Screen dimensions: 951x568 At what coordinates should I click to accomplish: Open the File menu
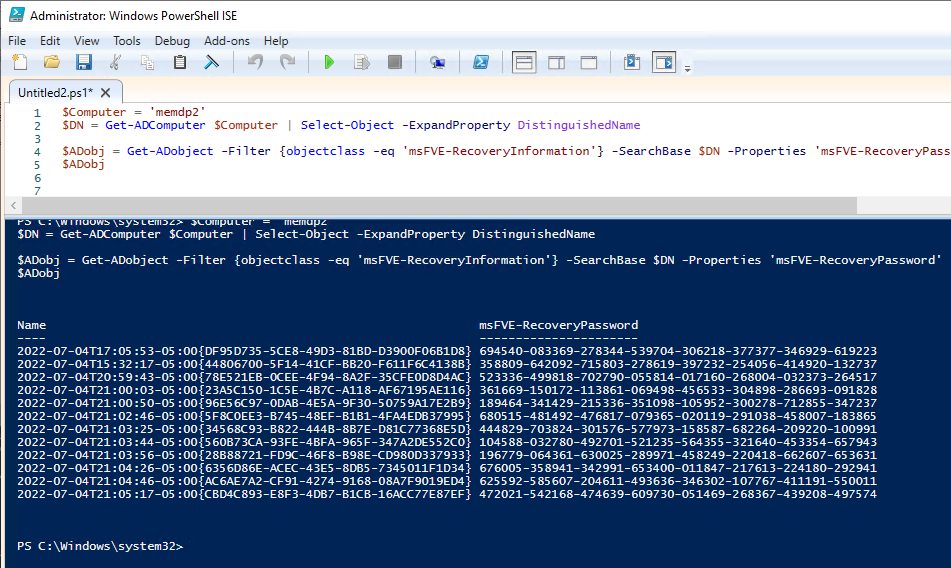[17, 41]
